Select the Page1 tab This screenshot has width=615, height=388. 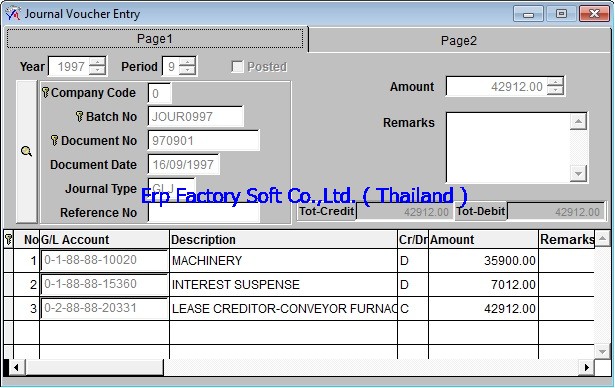[x=155, y=39]
